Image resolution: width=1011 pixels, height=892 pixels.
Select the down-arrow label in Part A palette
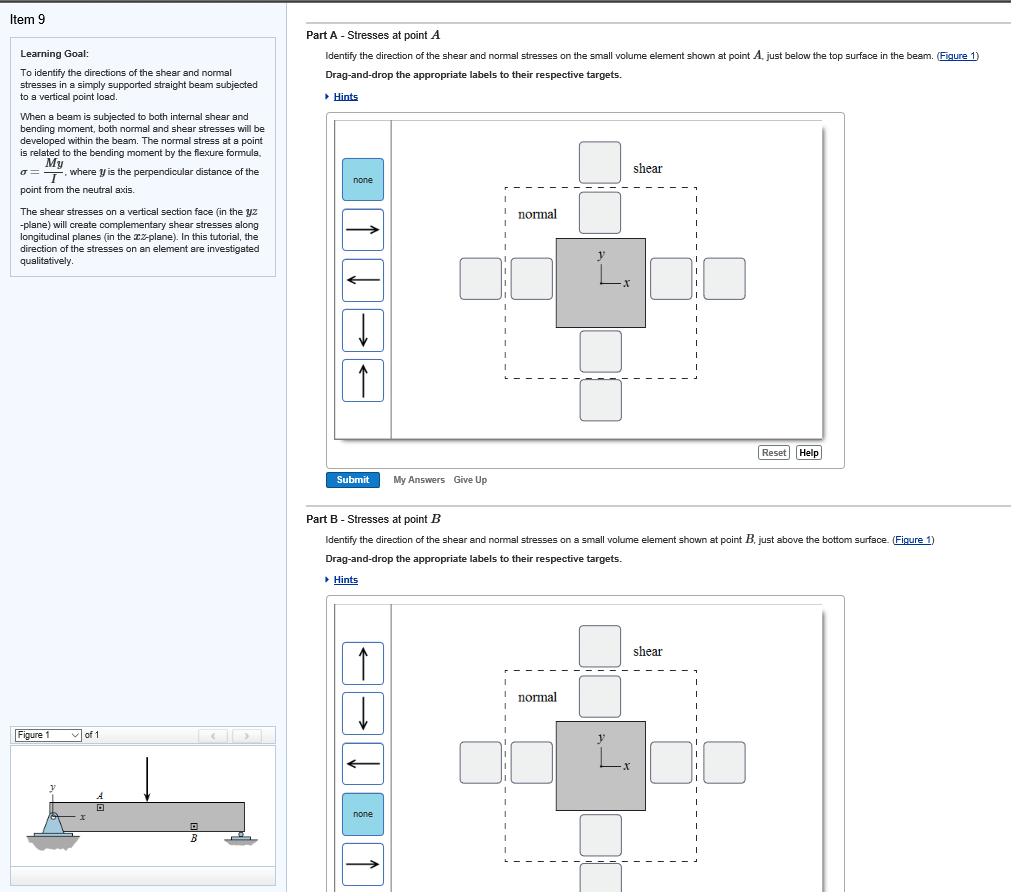(362, 329)
